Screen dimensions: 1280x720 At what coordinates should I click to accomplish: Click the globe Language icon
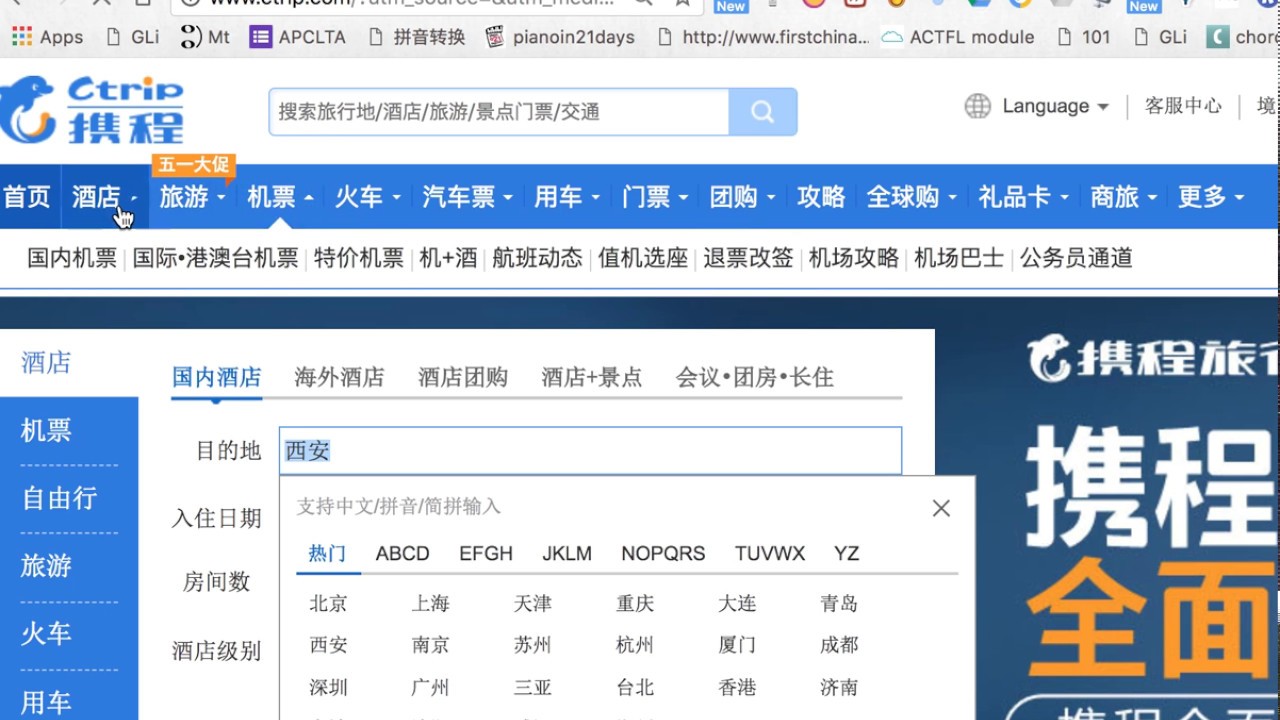click(977, 106)
